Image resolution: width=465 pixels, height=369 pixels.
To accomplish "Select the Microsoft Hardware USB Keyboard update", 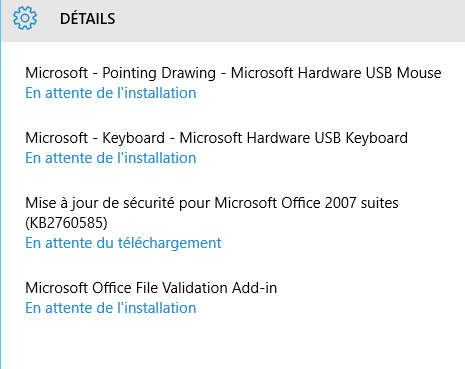I will [x=216, y=138].
